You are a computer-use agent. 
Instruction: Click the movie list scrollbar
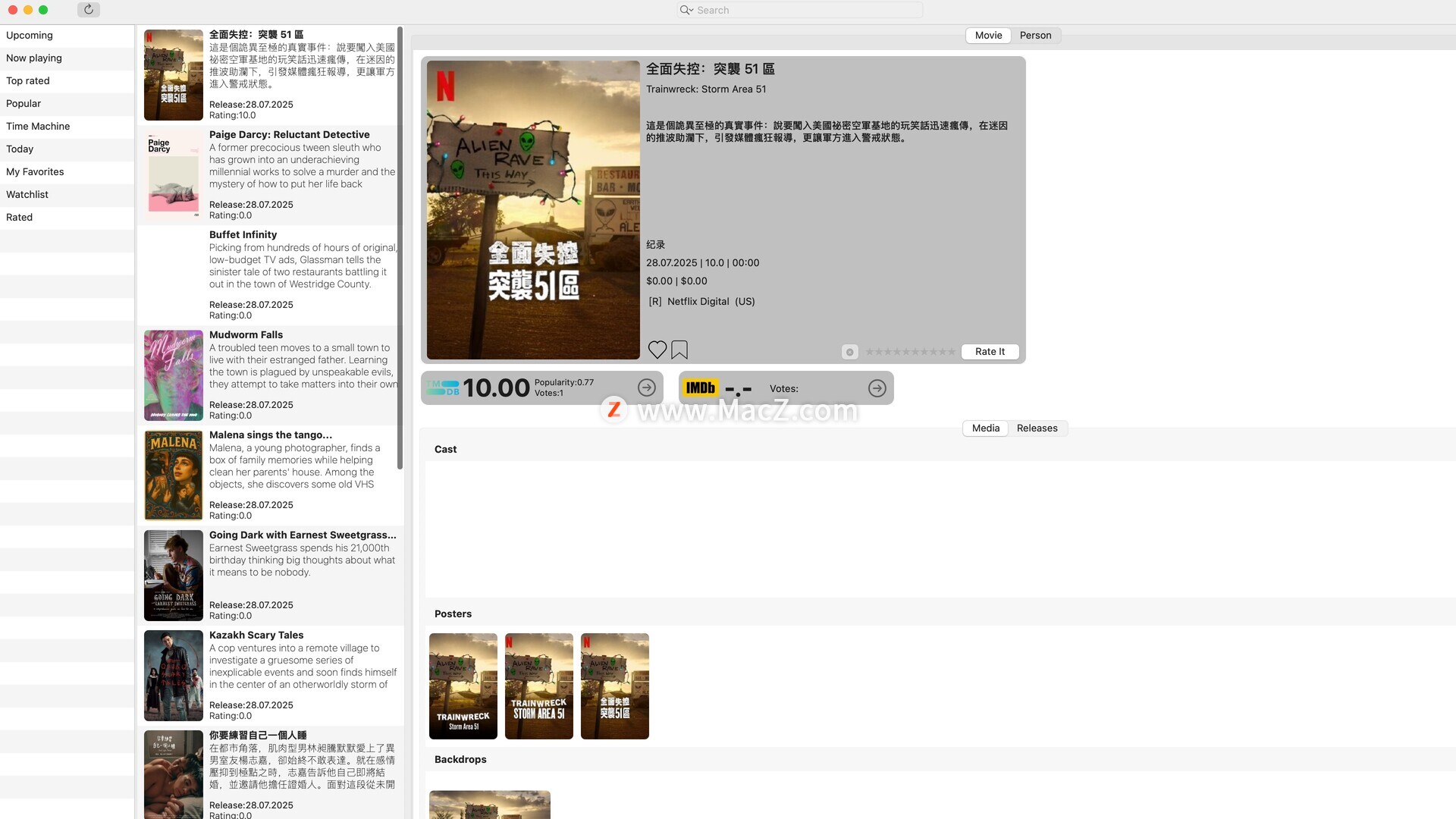pyautogui.click(x=400, y=247)
